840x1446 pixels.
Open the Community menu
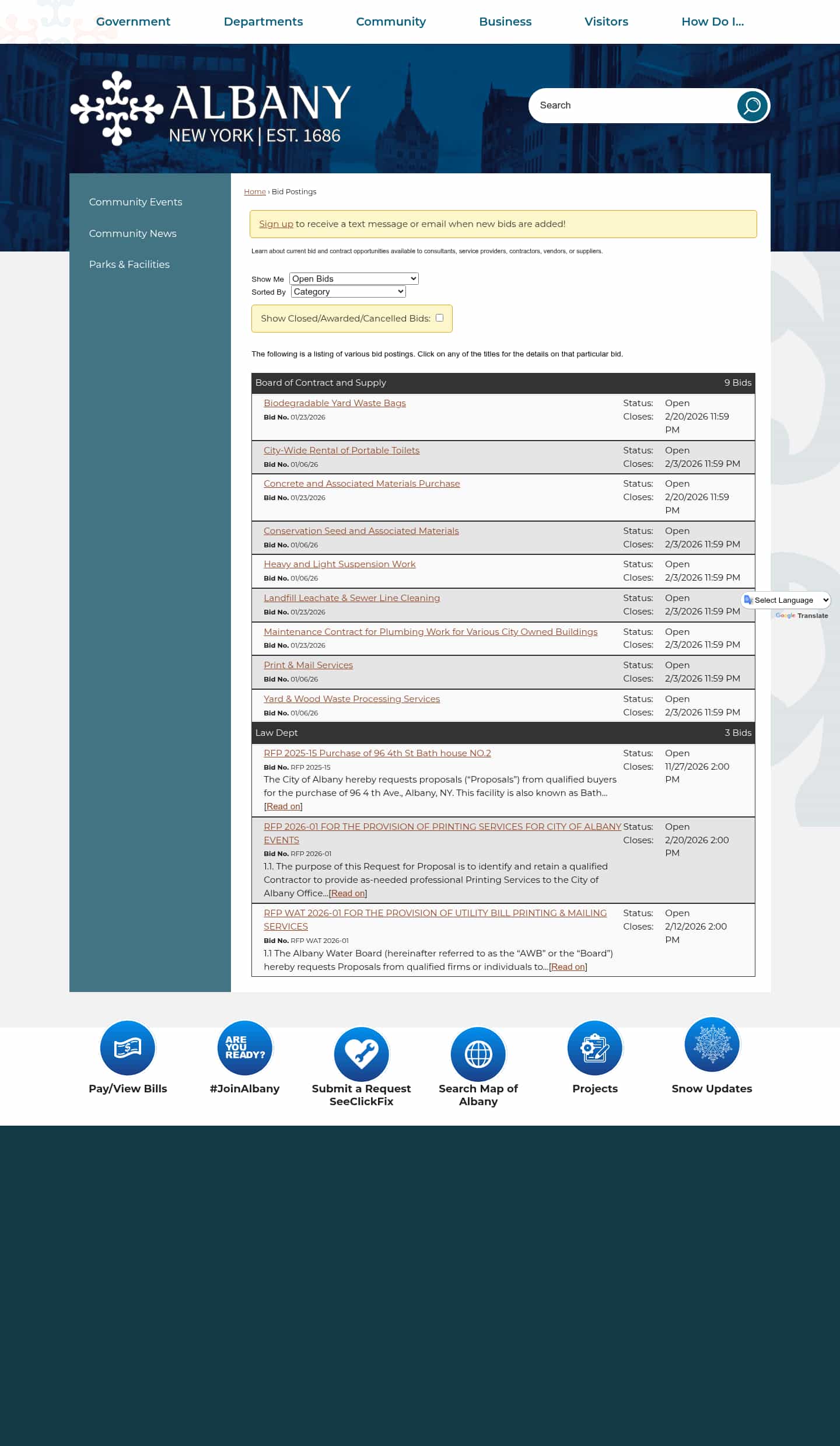(x=391, y=22)
